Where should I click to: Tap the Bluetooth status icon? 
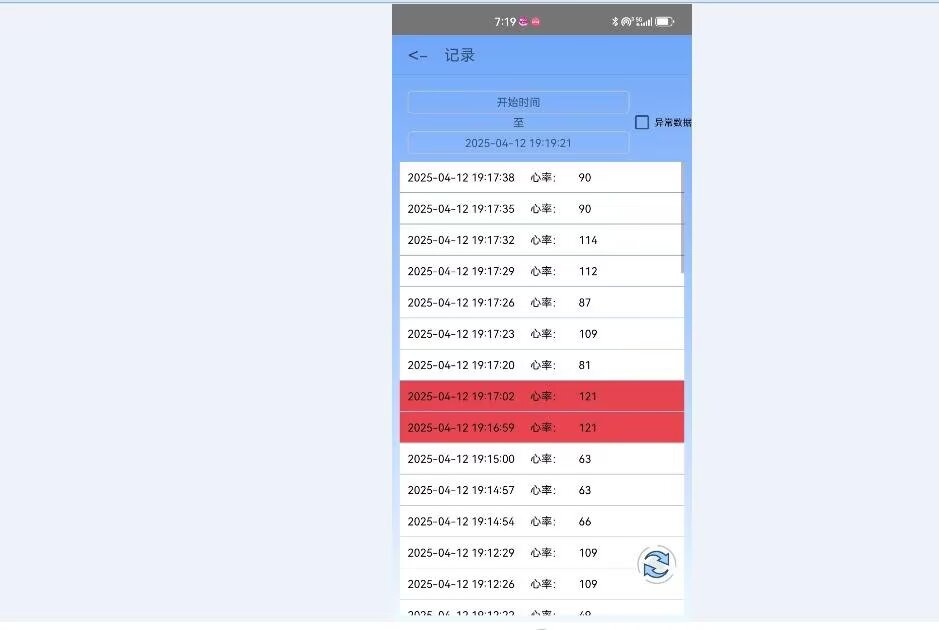(x=614, y=22)
